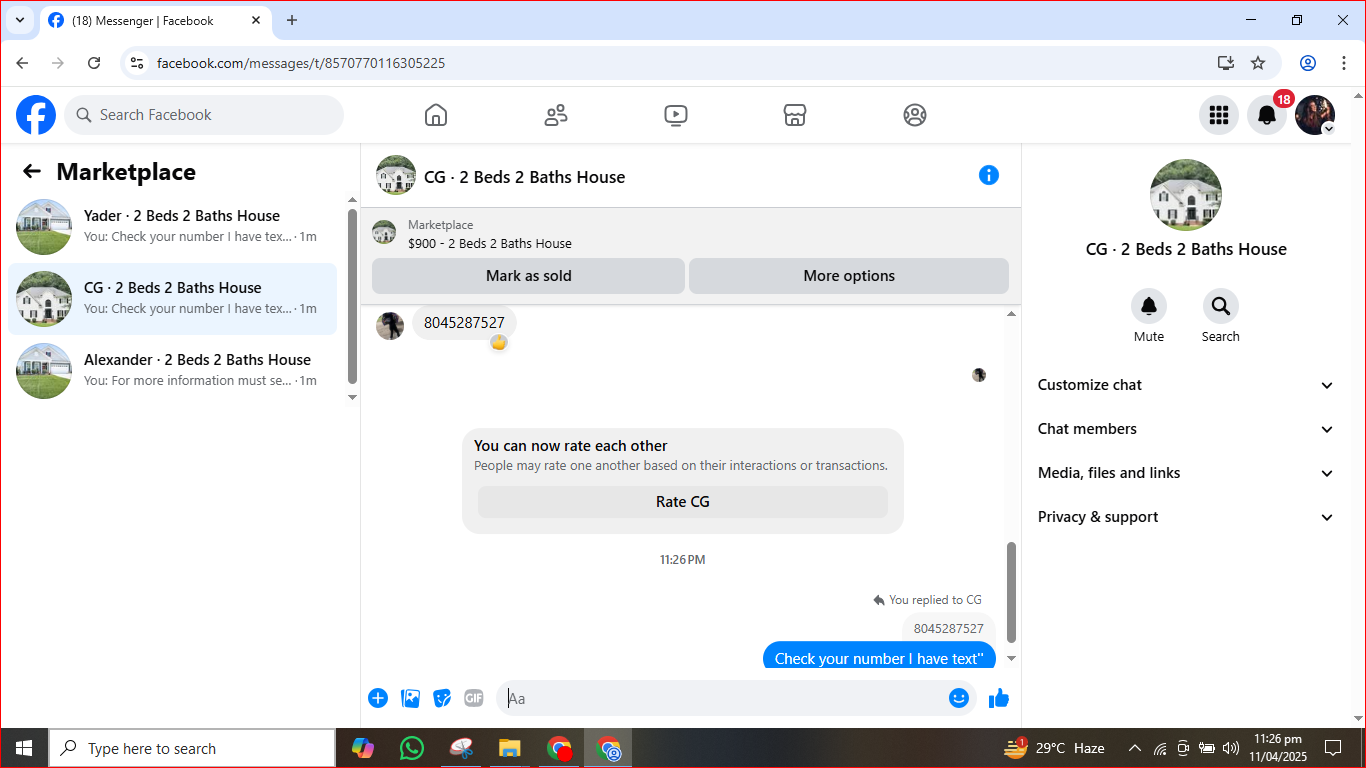
Task: Click the chat messages vertical scrollbar
Action: click(x=1011, y=592)
